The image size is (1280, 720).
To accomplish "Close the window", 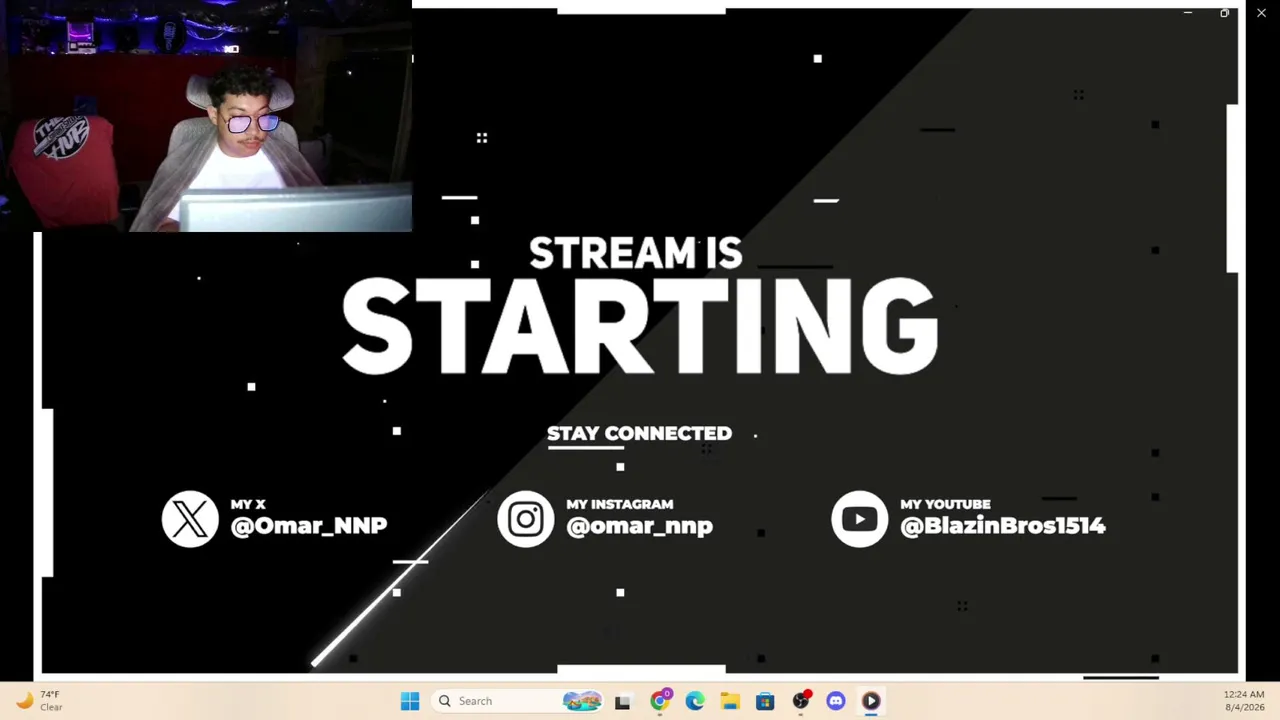I will pyautogui.click(x=1261, y=13).
